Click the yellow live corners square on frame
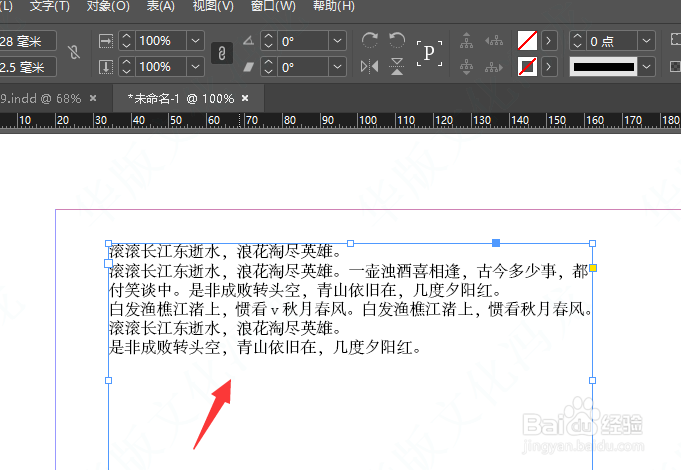This screenshot has height=470, width=681. (x=593, y=268)
